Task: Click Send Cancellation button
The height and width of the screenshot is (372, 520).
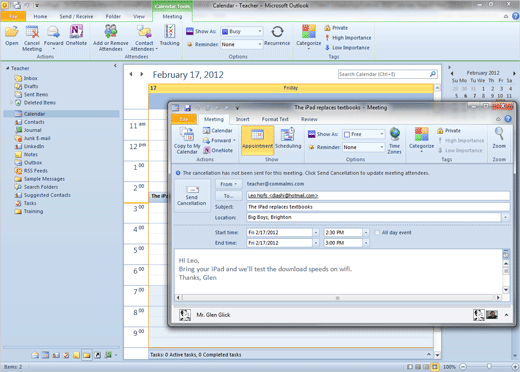Action: (x=192, y=196)
